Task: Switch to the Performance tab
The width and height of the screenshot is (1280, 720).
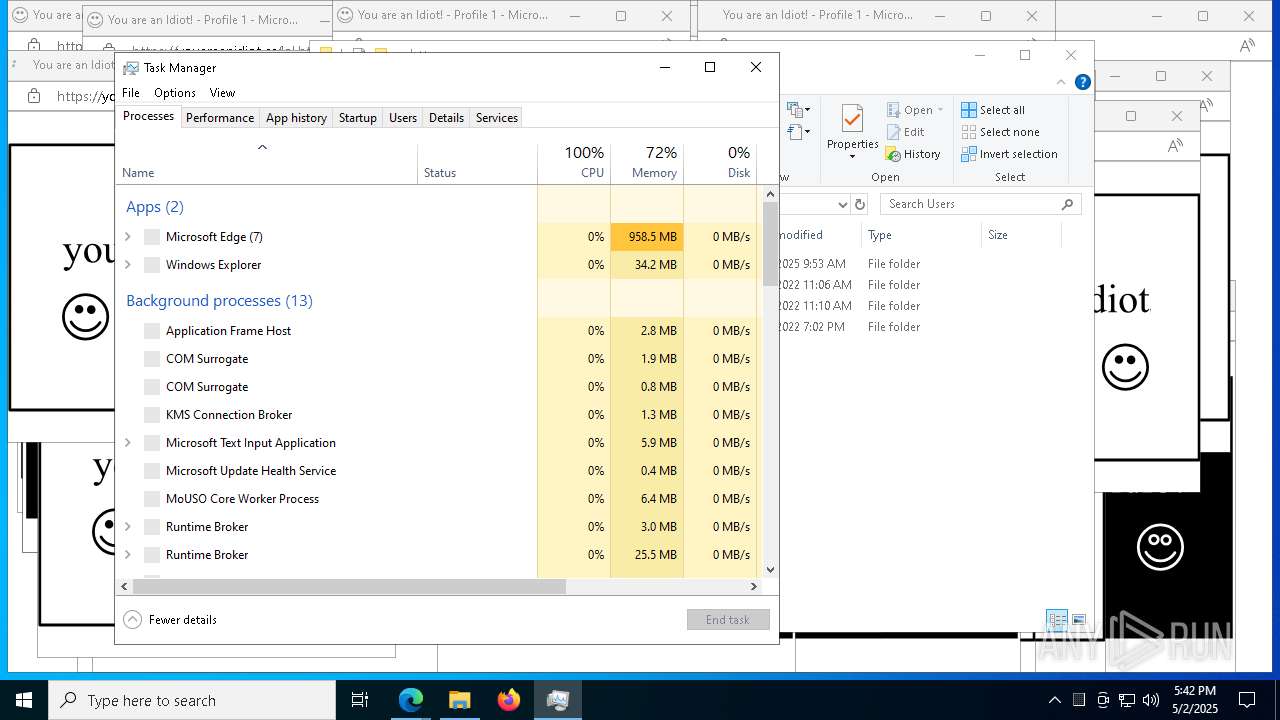Action: 220,118
